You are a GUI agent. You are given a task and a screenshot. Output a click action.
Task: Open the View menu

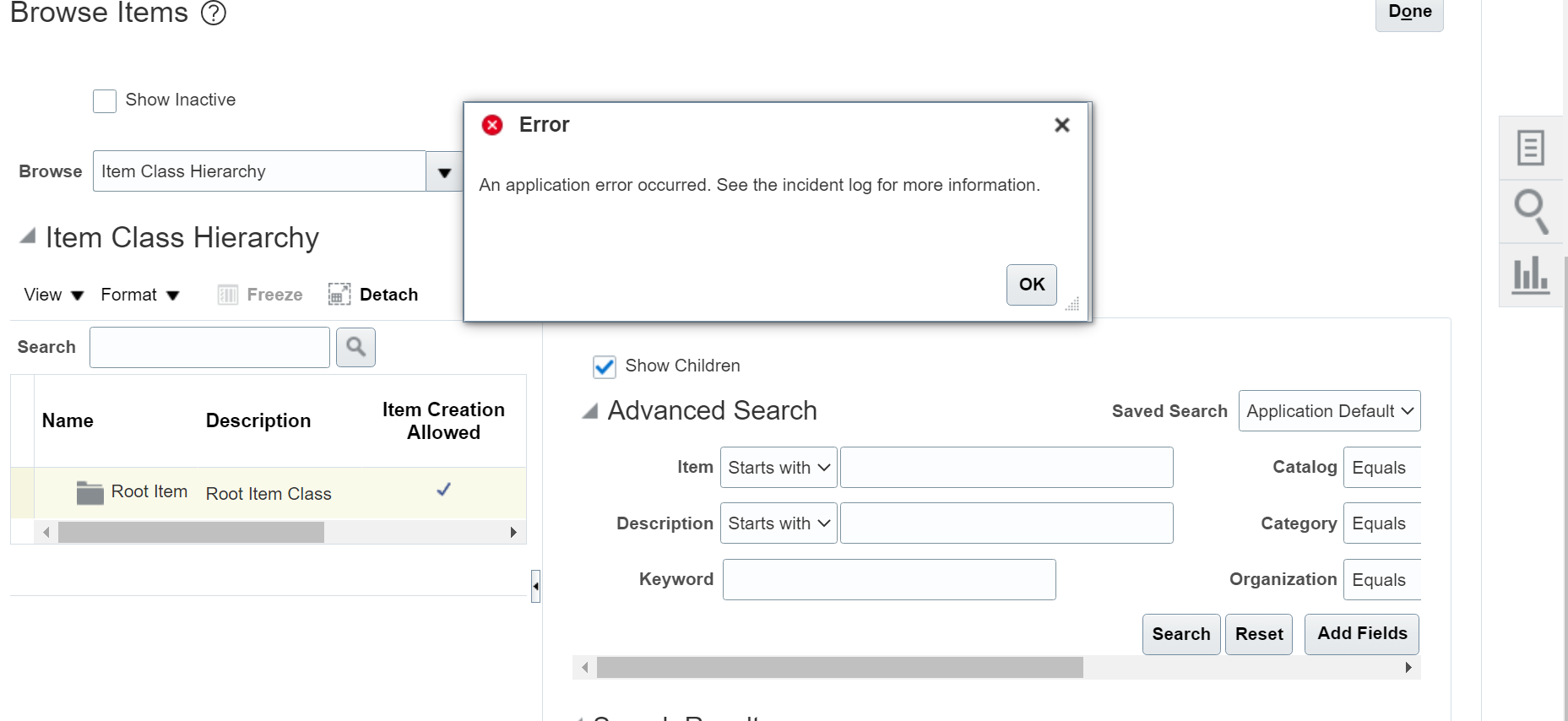point(54,295)
